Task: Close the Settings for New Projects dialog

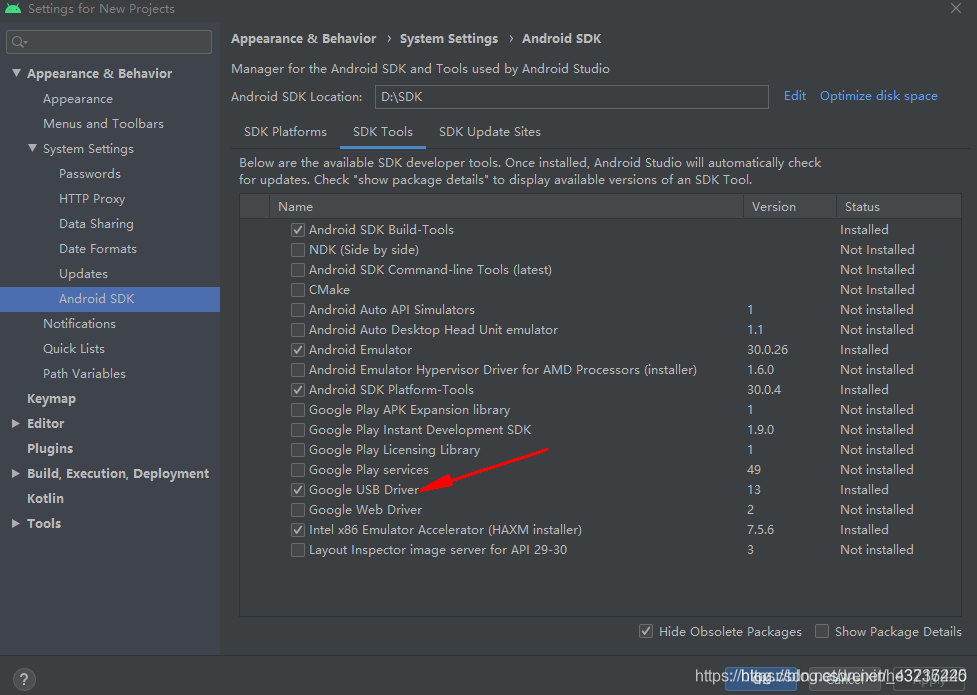Action: pos(956,8)
